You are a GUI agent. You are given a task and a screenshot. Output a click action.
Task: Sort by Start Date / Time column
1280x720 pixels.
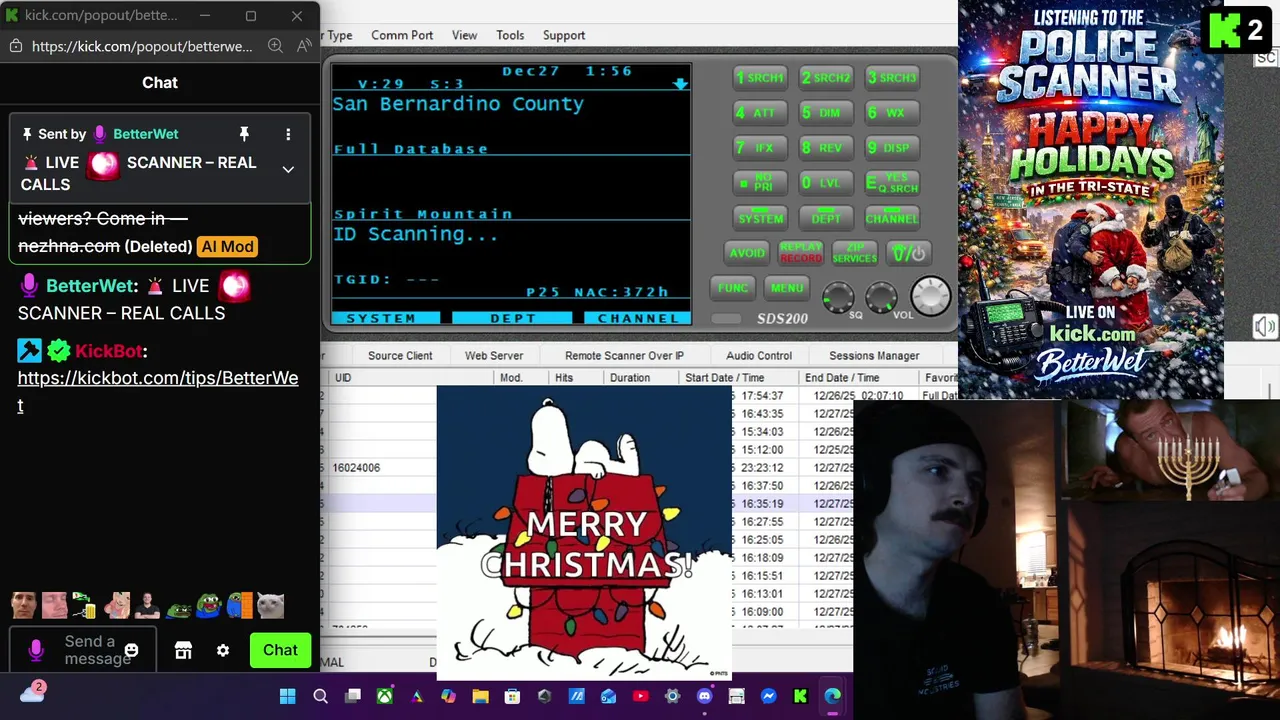tap(740, 378)
